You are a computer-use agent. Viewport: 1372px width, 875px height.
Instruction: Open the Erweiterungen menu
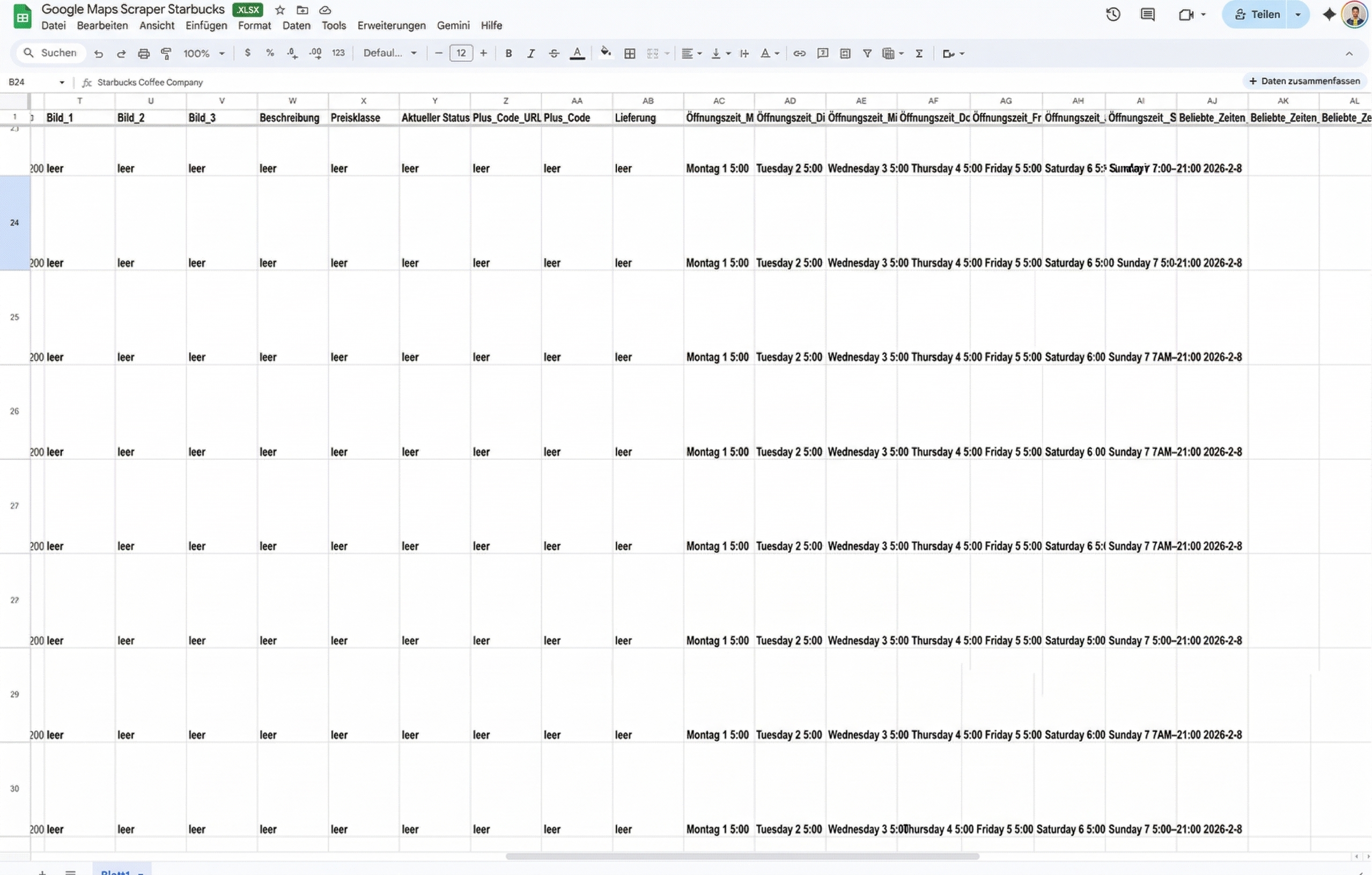click(391, 26)
